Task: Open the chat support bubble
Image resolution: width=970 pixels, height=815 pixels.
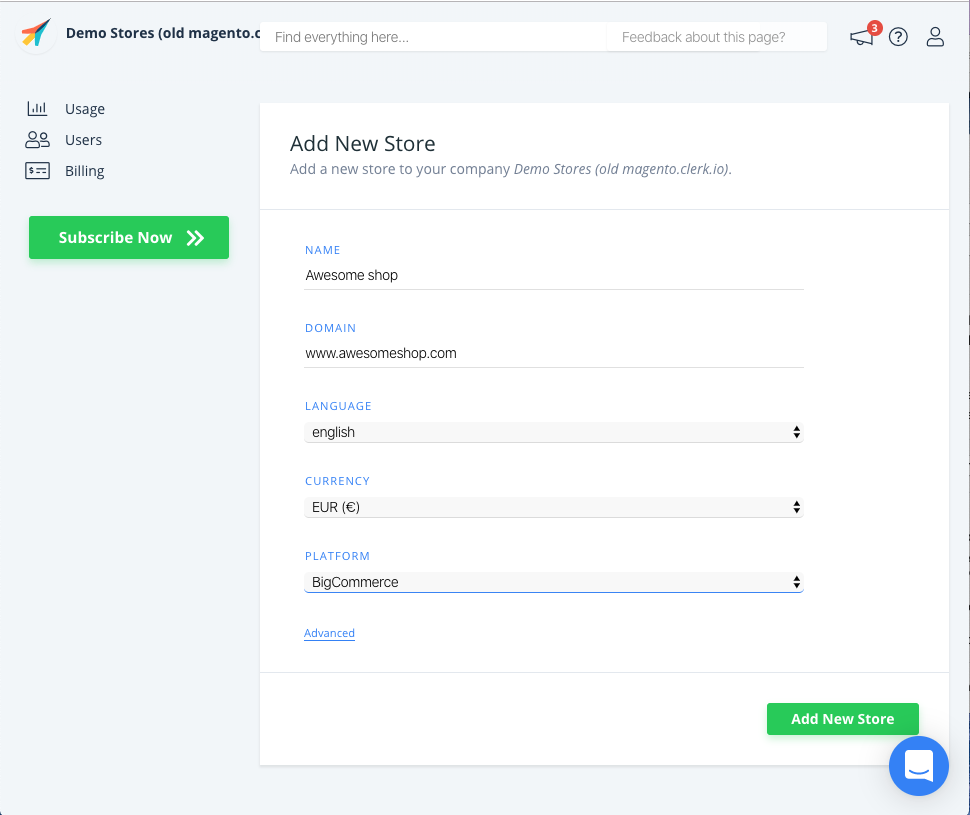Action: [x=918, y=766]
